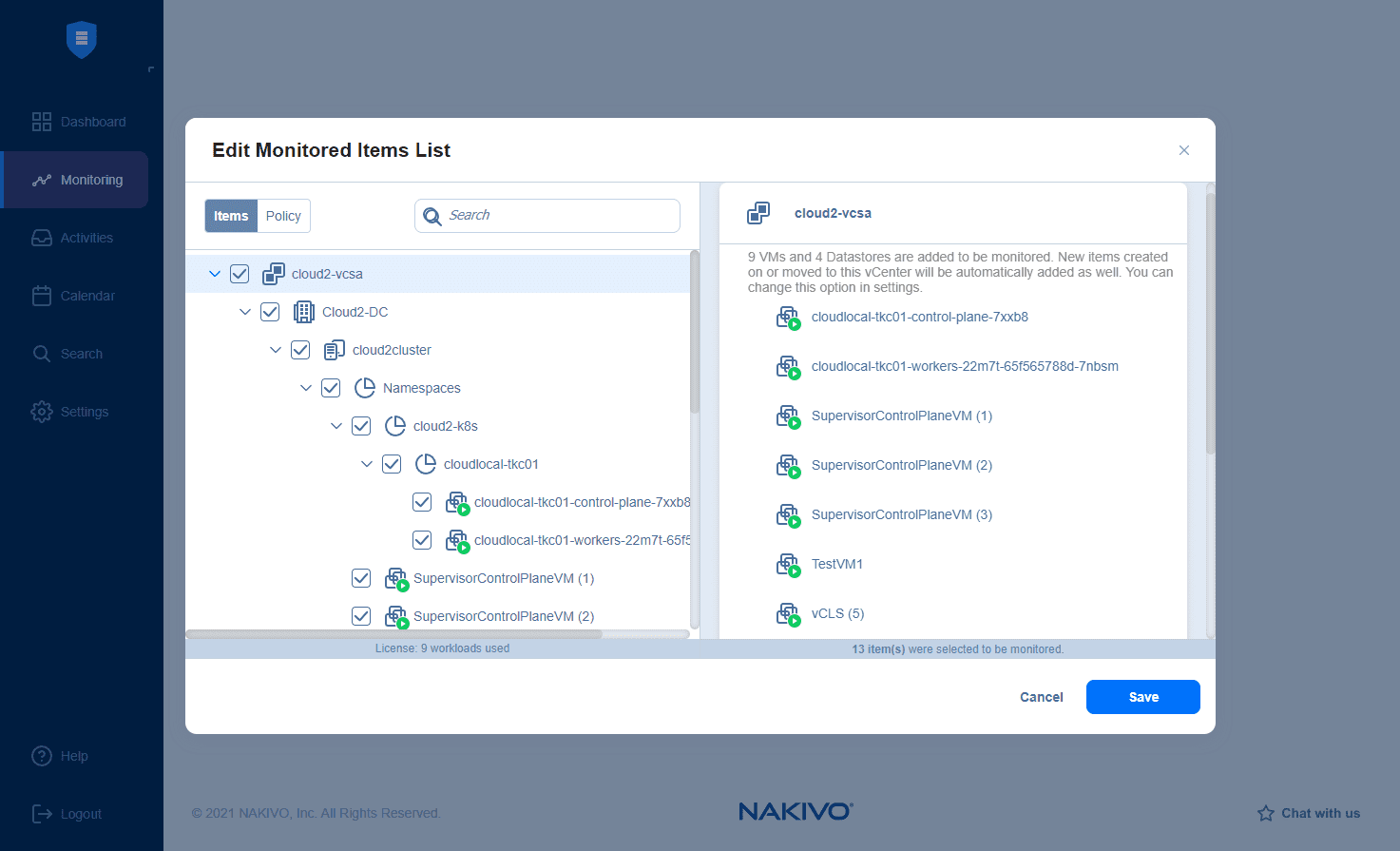This screenshot has height=851, width=1400.
Task: Uncheck the cloud2-k8s checkbox
Action: click(x=361, y=426)
